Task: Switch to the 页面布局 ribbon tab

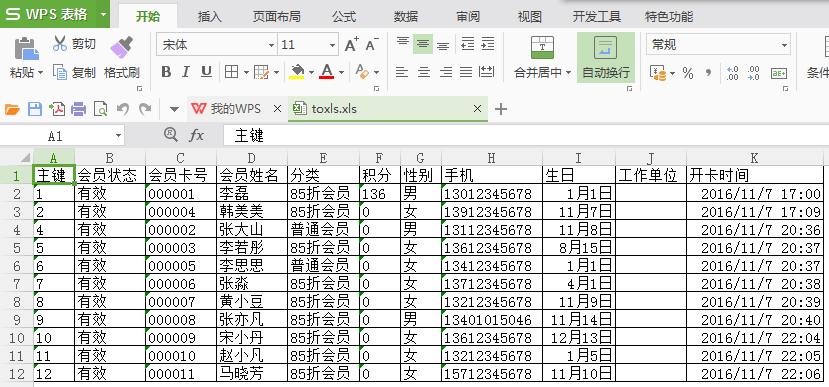Action: [277, 16]
